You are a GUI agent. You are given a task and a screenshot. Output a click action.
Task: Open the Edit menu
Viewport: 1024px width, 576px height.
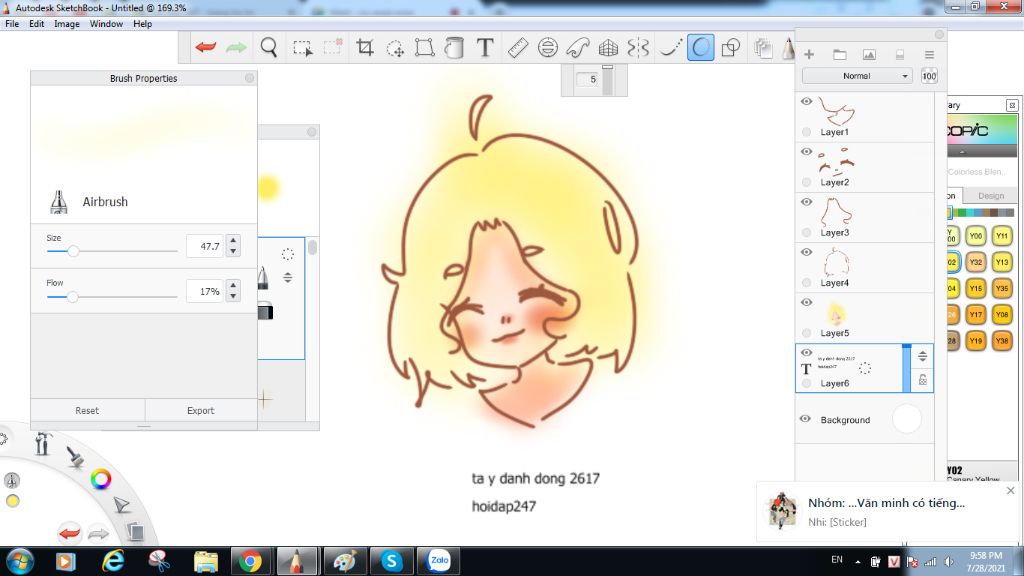(x=37, y=24)
